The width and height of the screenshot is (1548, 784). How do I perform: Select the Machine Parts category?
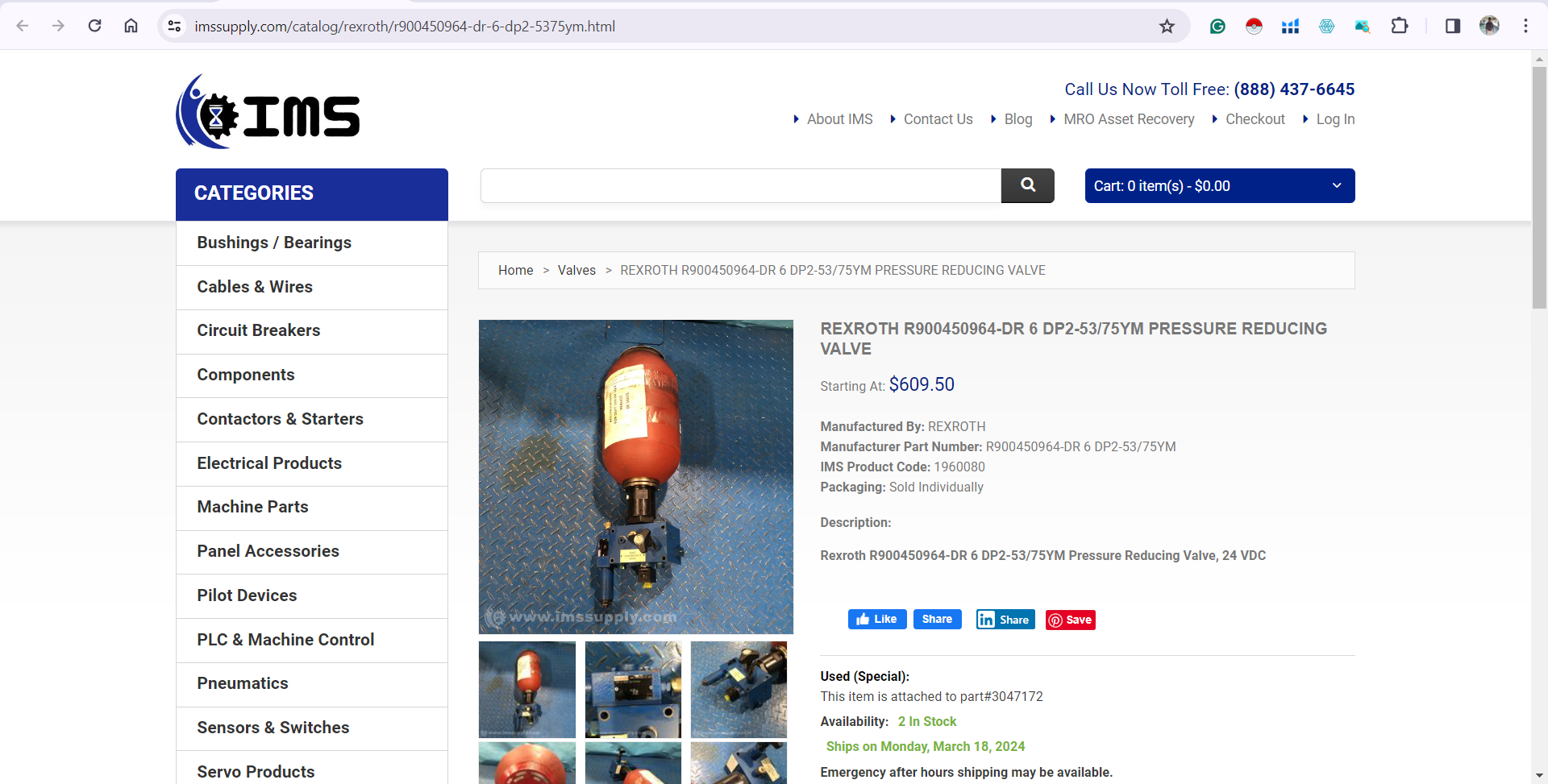click(312, 507)
